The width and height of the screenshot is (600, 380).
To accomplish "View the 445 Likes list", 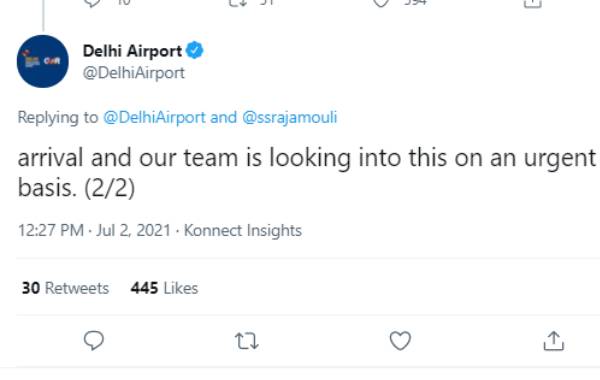I will [x=165, y=288].
